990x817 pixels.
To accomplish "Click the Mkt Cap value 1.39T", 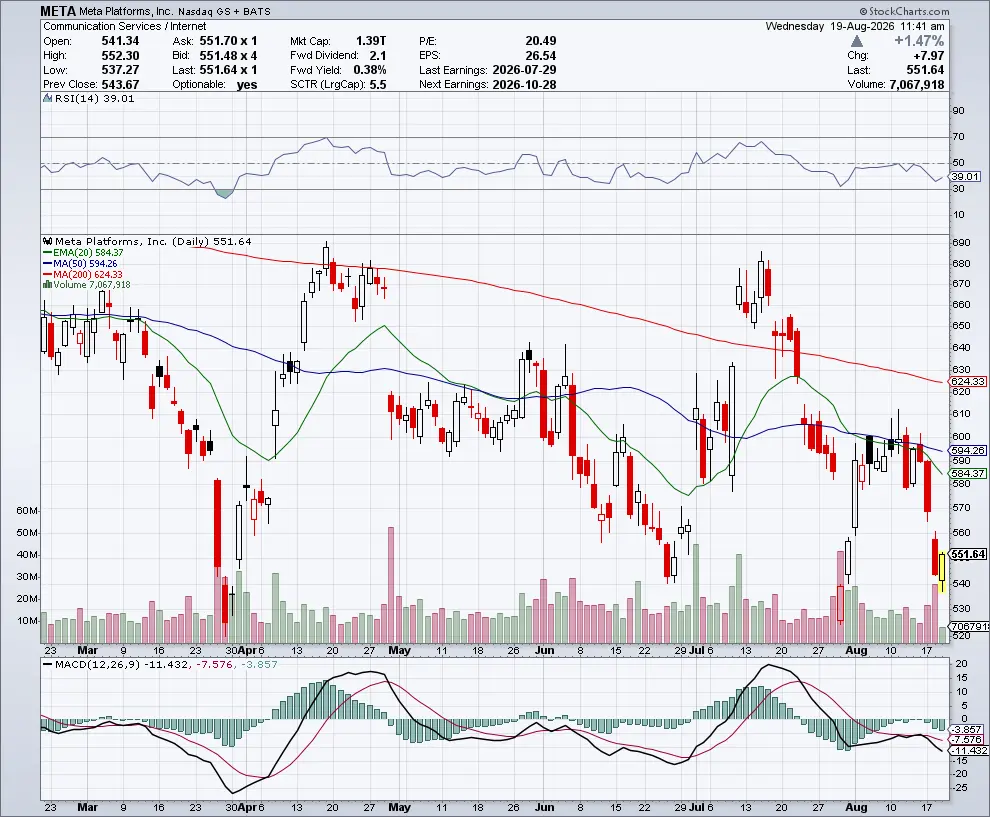I will coord(371,40).
